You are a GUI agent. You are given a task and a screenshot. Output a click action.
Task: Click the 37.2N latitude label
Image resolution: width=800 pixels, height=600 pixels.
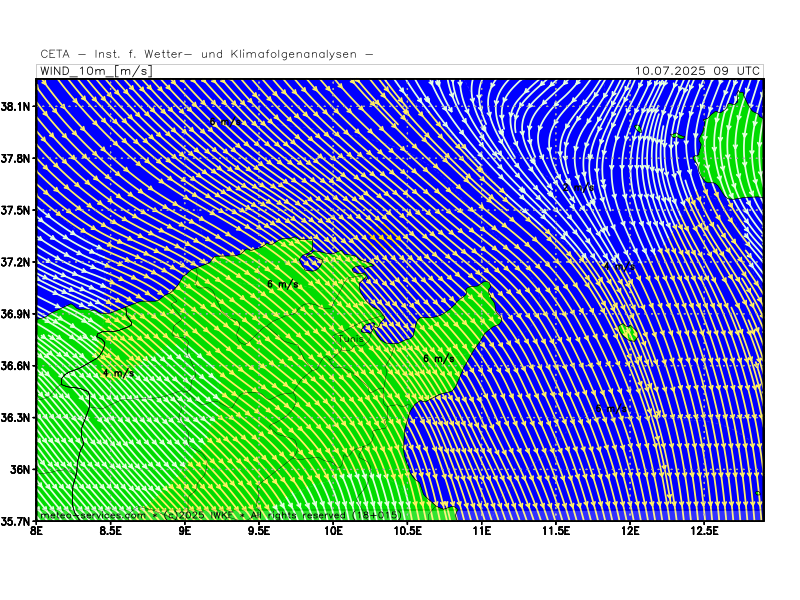15,262
